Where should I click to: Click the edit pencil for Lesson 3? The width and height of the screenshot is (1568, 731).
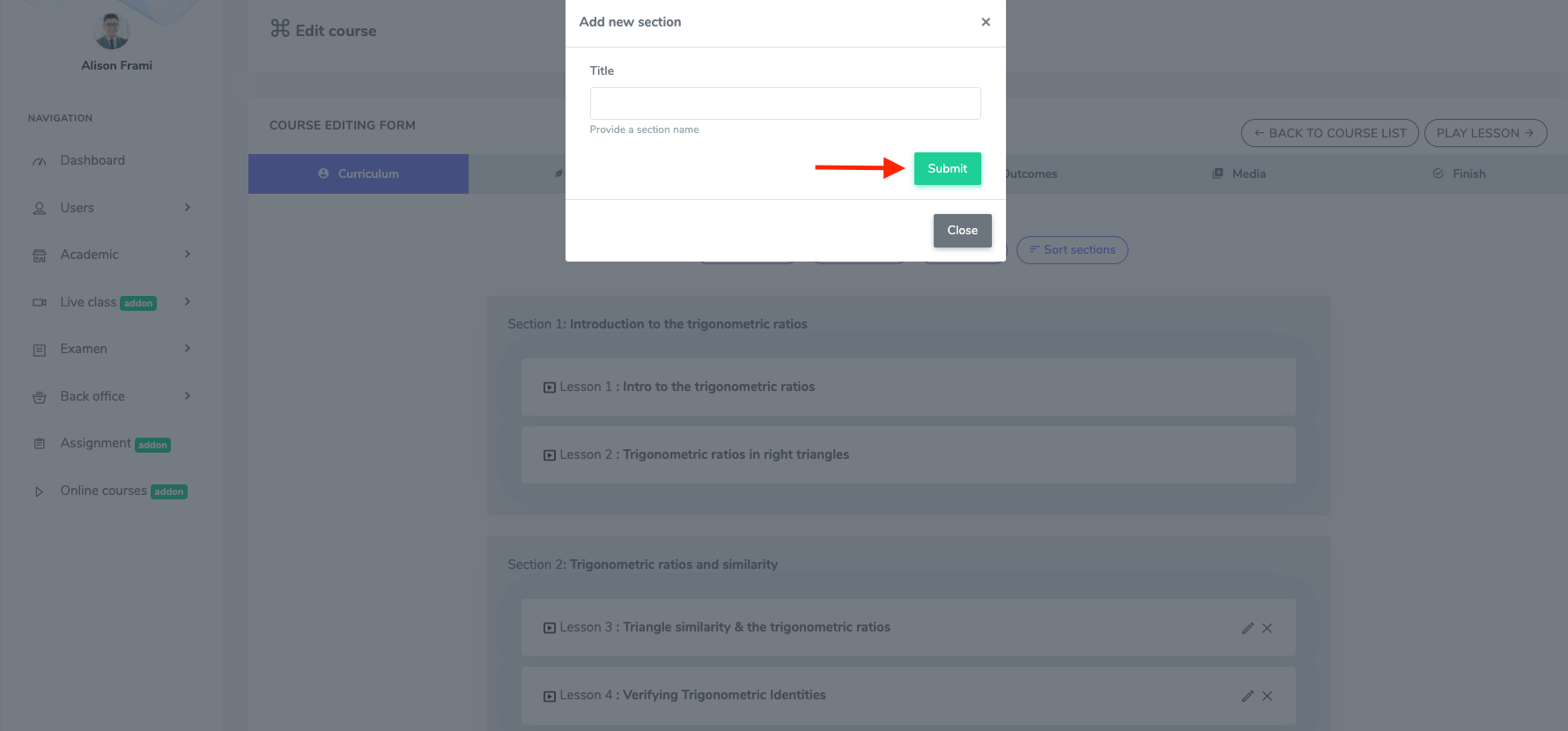(1247, 628)
